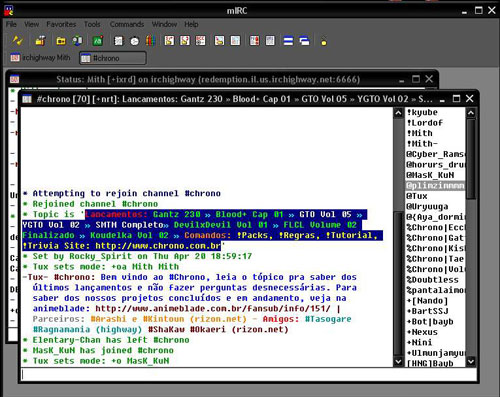Open the URLs List toolbar icon
500x397 pixels.
point(270,41)
